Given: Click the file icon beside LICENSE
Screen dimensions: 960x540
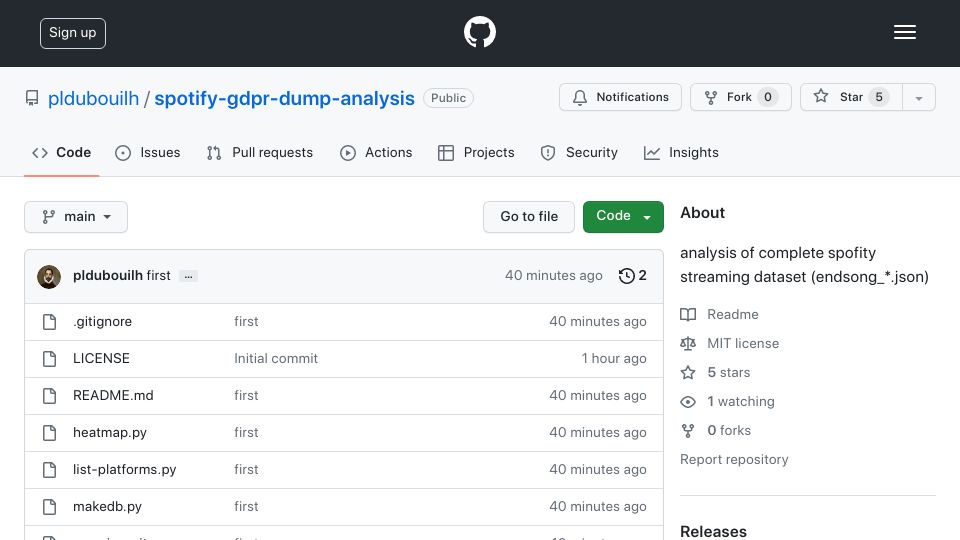Looking at the screenshot, I should tap(50, 359).
